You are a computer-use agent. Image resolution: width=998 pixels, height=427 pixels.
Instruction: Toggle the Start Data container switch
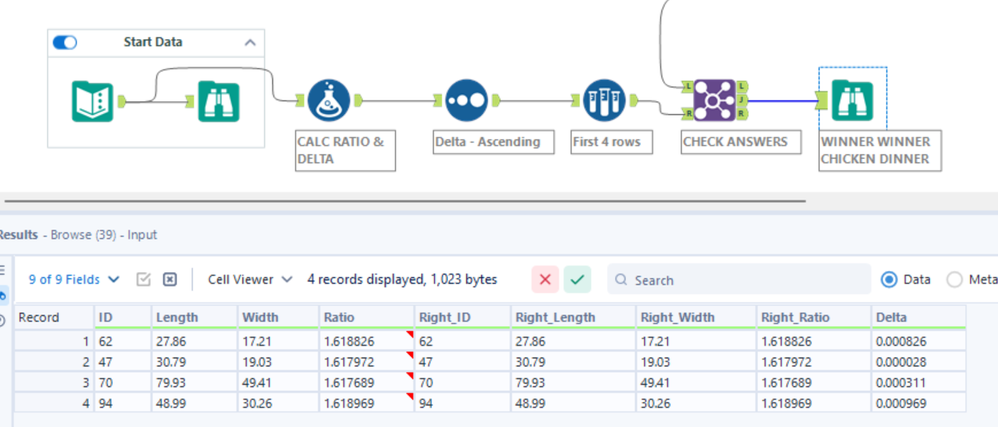(65, 43)
